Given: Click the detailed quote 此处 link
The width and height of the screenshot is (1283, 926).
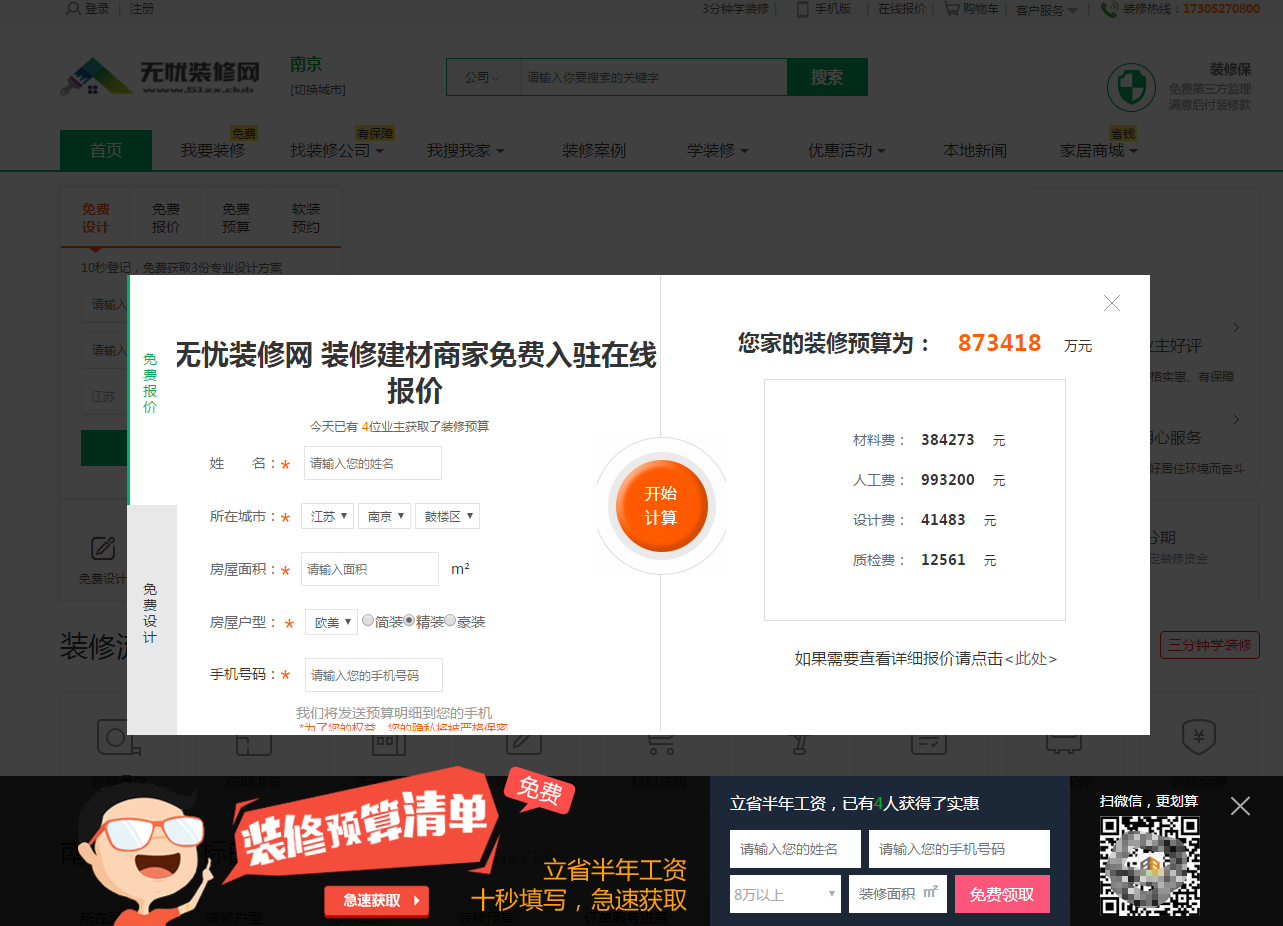Looking at the screenshot, I should pos(1030,659).
